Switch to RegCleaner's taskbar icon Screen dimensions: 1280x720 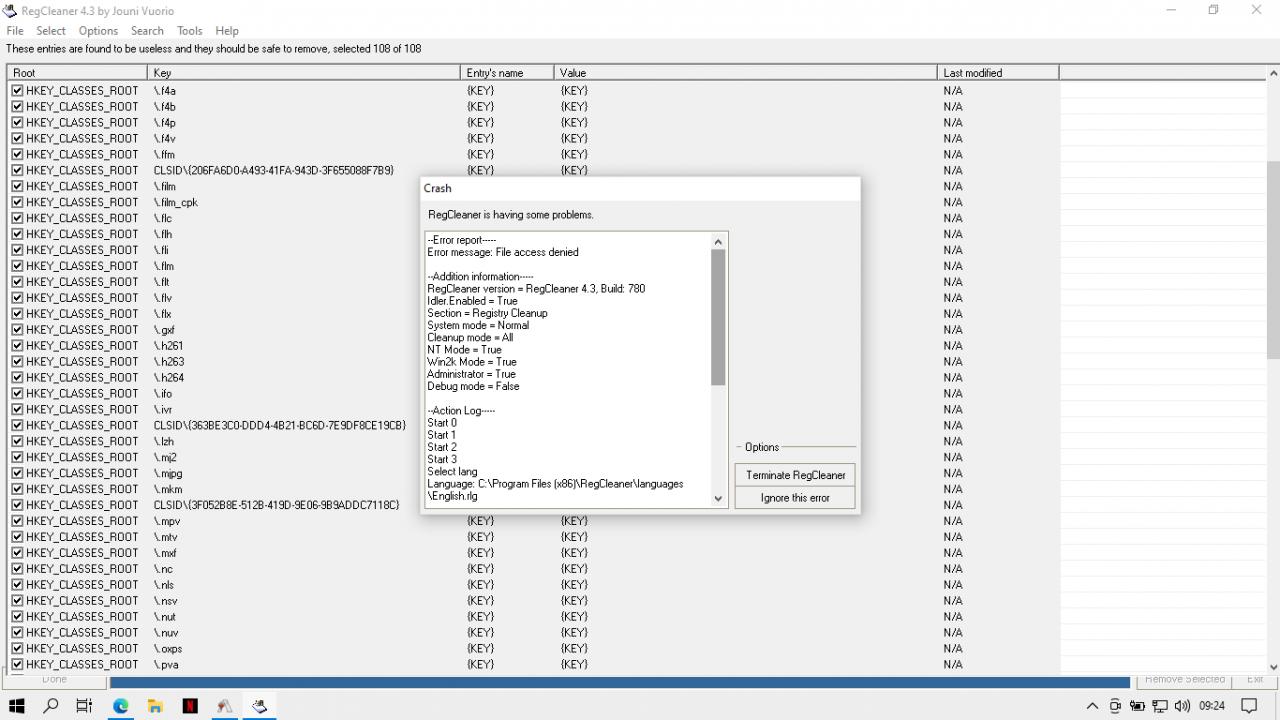pos(259,705)
